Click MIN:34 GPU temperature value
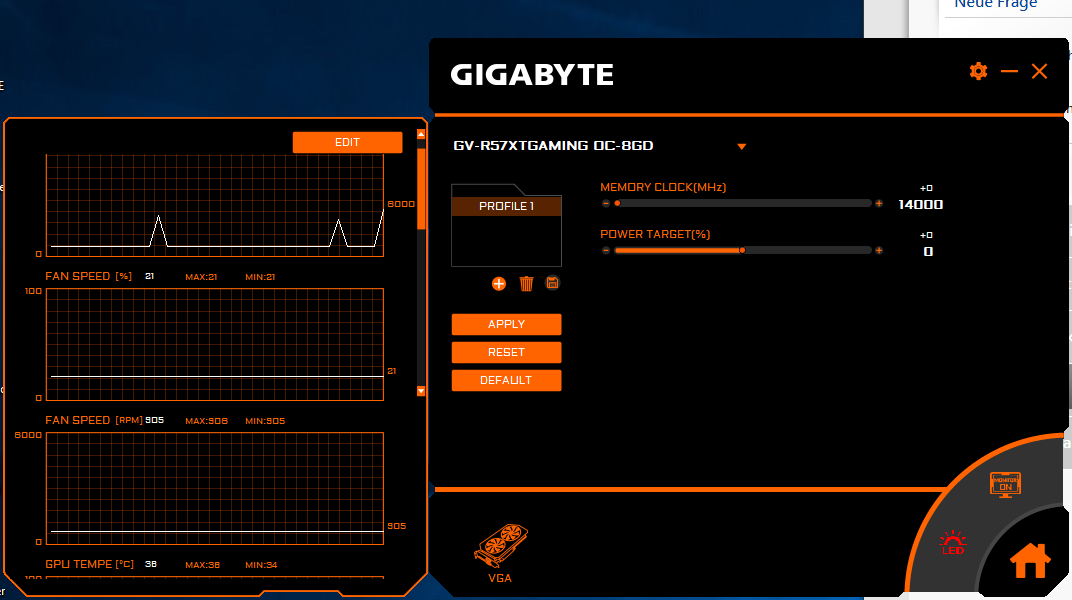Screen dimensions: 1072x600 tap(261, 565)
